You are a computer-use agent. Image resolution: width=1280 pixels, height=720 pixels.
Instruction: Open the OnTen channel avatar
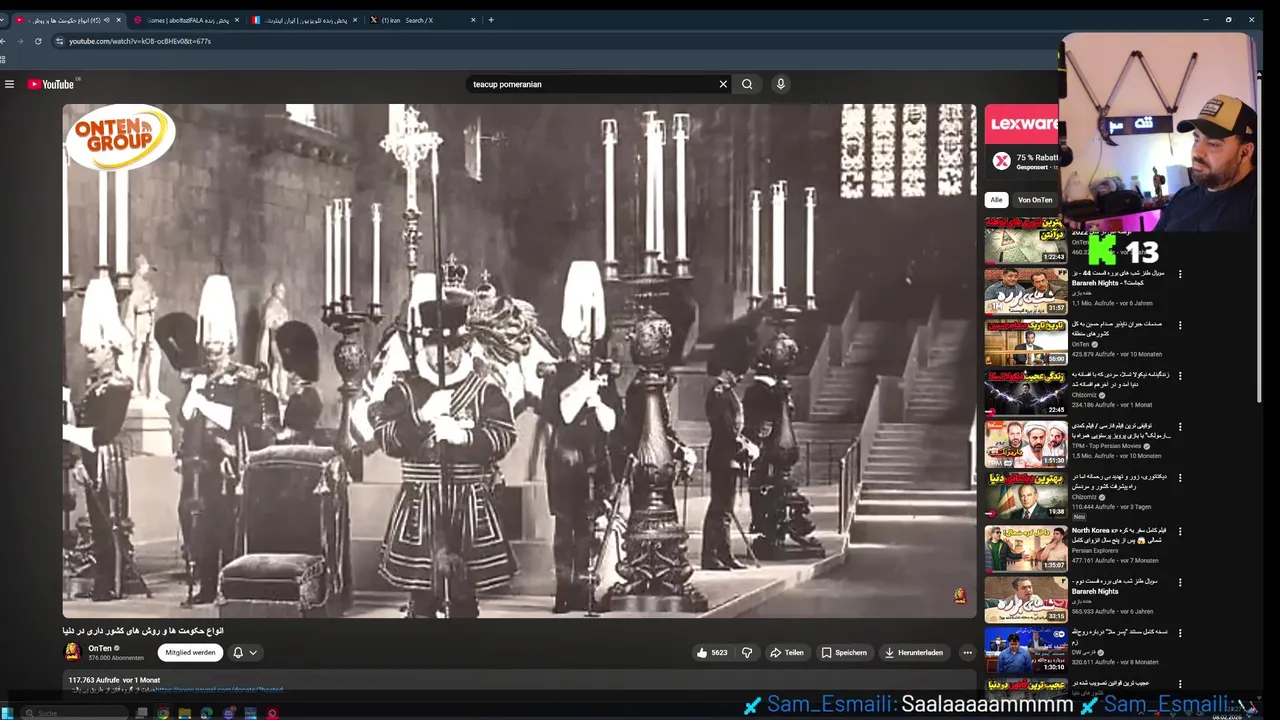[x=72, y=652]
